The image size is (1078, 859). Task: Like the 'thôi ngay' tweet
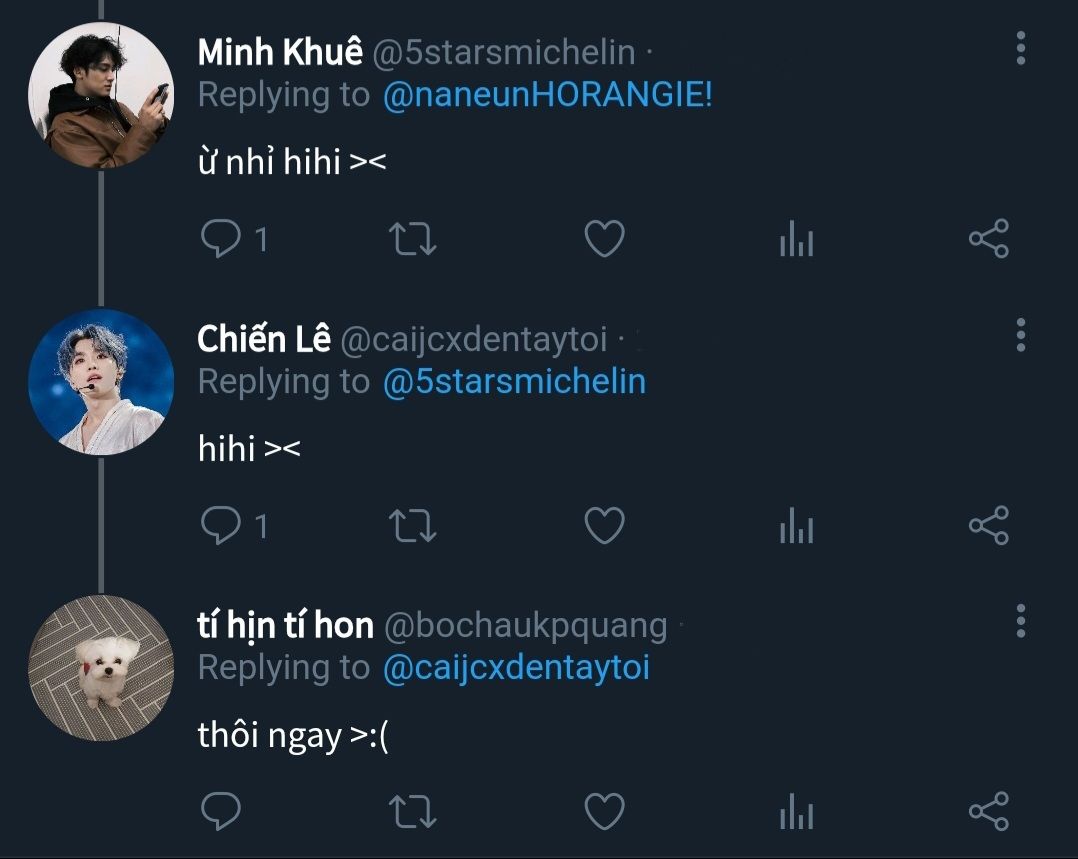pos(604,812)
